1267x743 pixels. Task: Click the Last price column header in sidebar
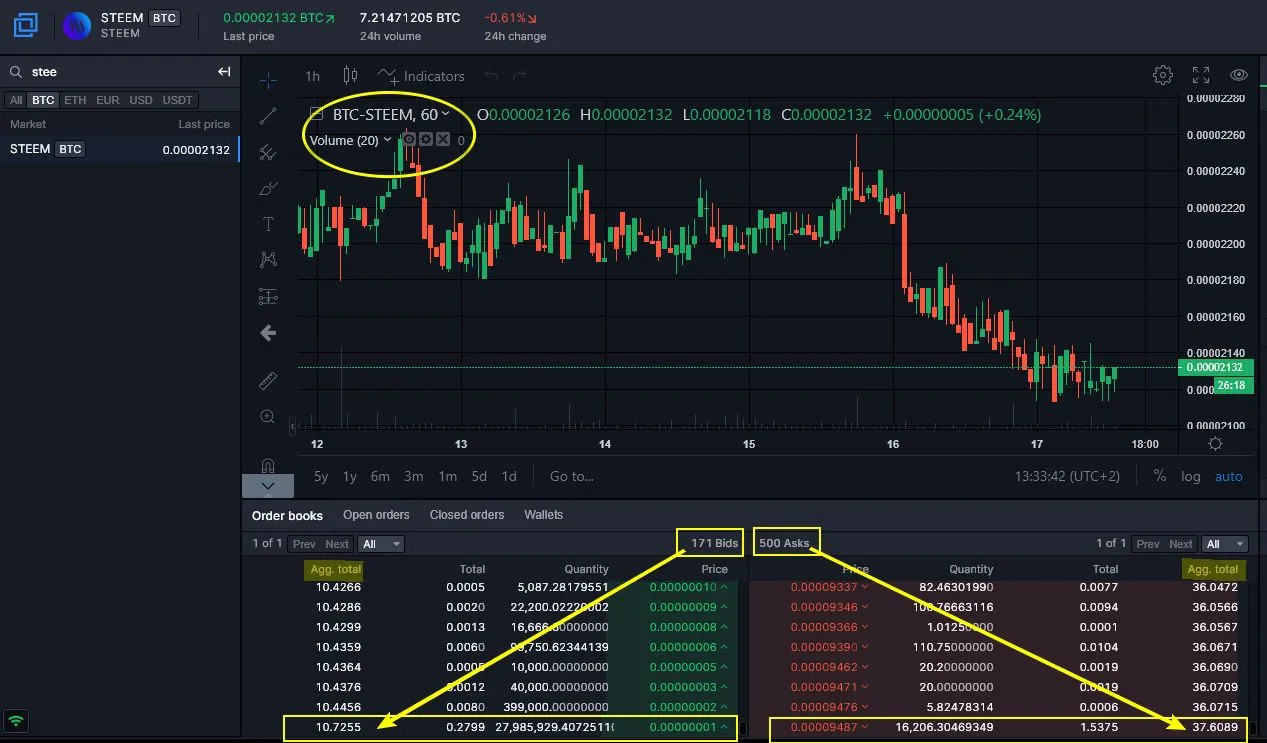(x=204, y=124)
